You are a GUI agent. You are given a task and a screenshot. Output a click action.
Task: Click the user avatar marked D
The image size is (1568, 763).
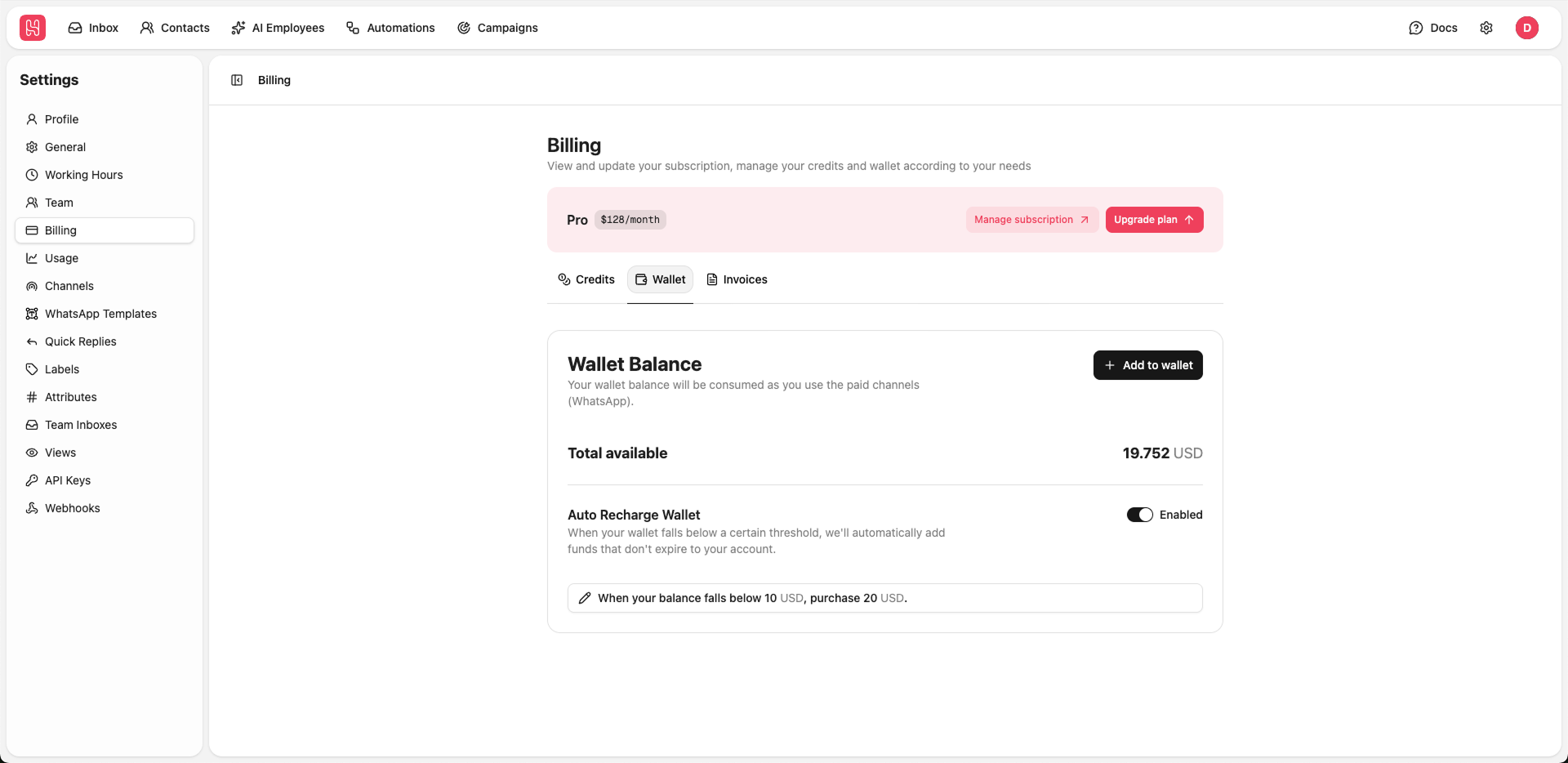[1528, 28]
